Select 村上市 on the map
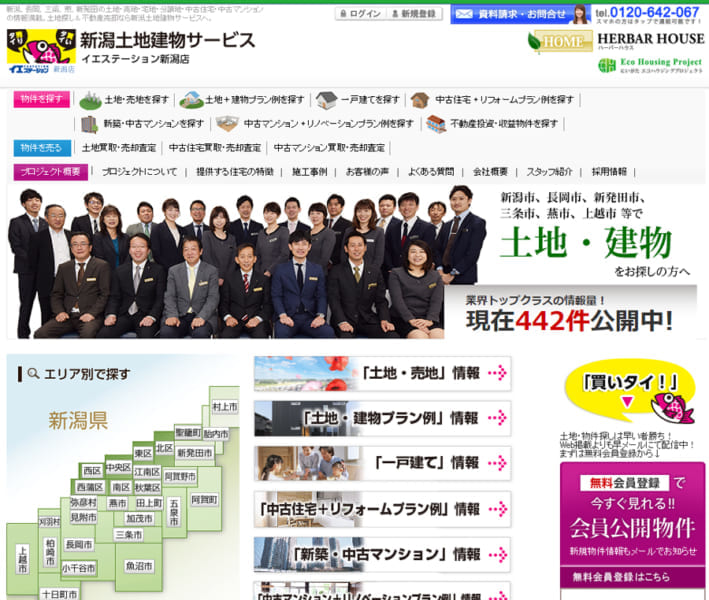This screenshot has height=600, width=709. [x=225, y=406]
